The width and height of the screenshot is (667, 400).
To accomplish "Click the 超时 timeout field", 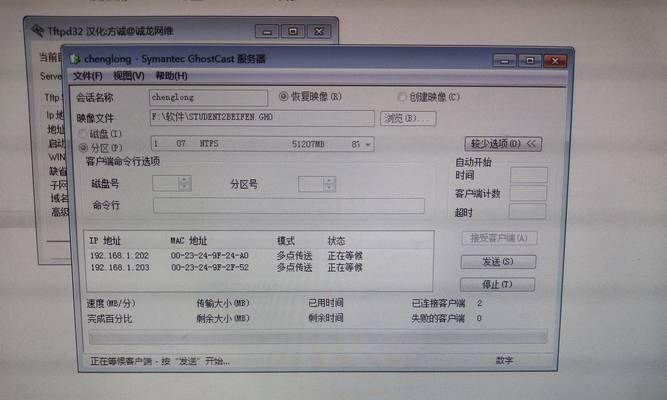I will [527, 211].
